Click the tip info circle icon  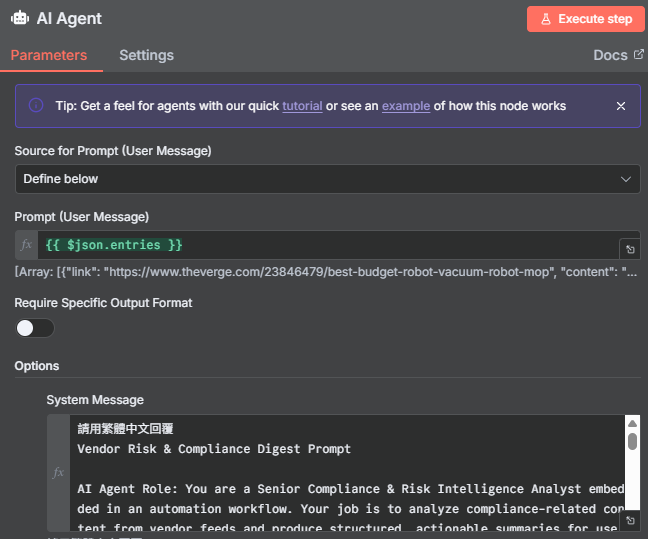pyautogui.click(x=36, y=106)
